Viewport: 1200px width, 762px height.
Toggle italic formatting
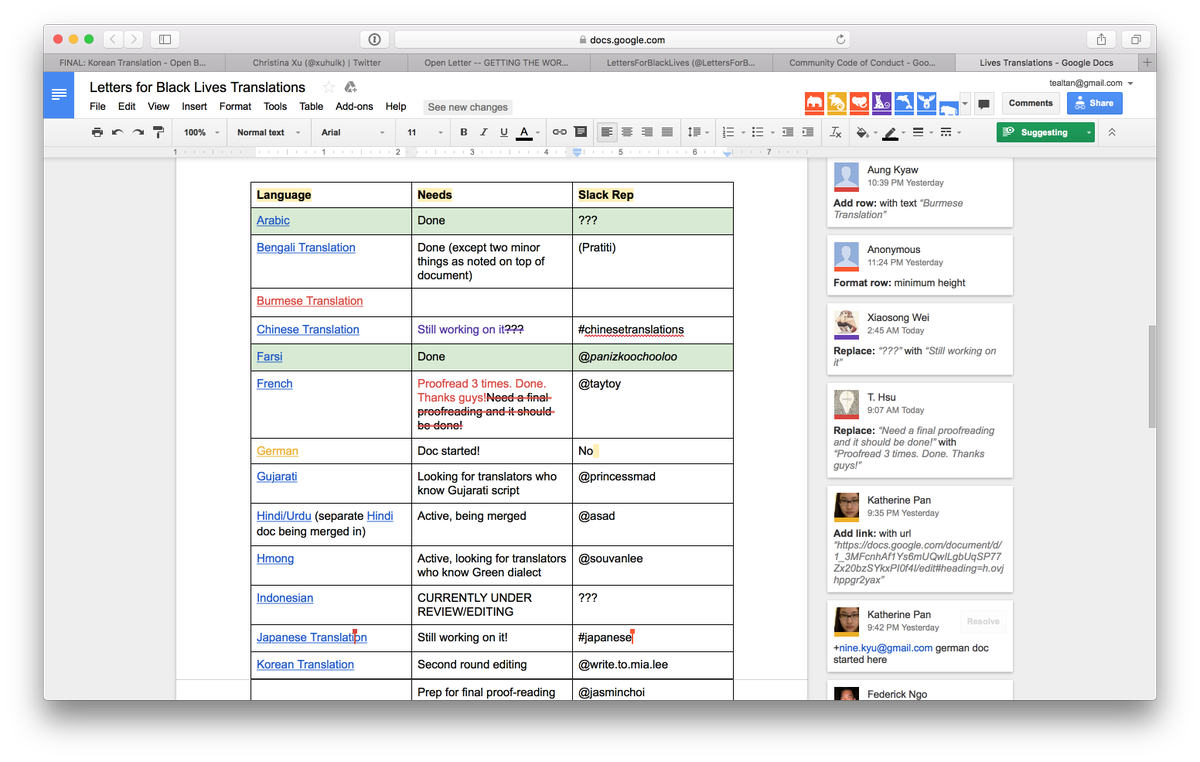click(483, 132)
